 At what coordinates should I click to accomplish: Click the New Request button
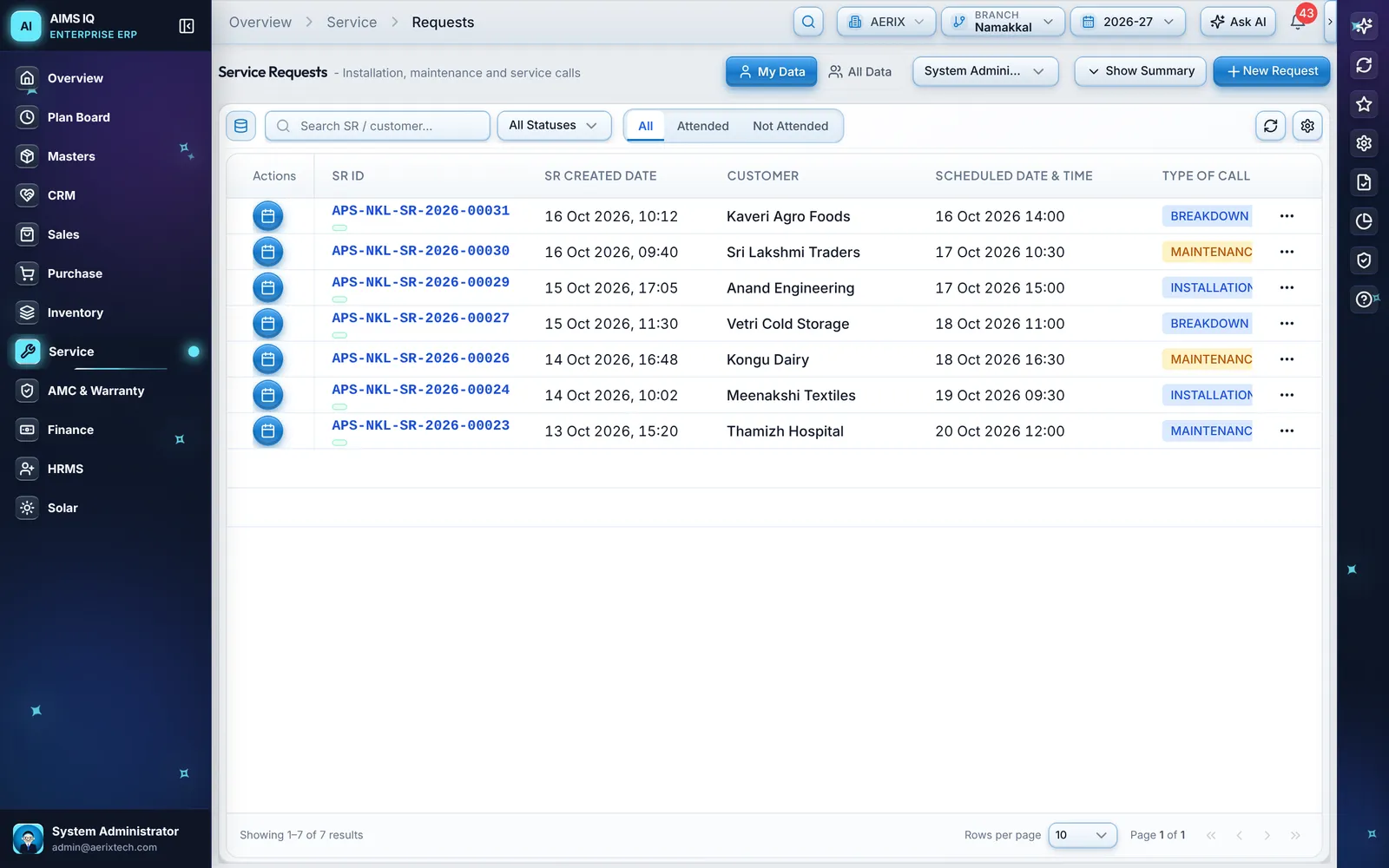point(1272,71)
